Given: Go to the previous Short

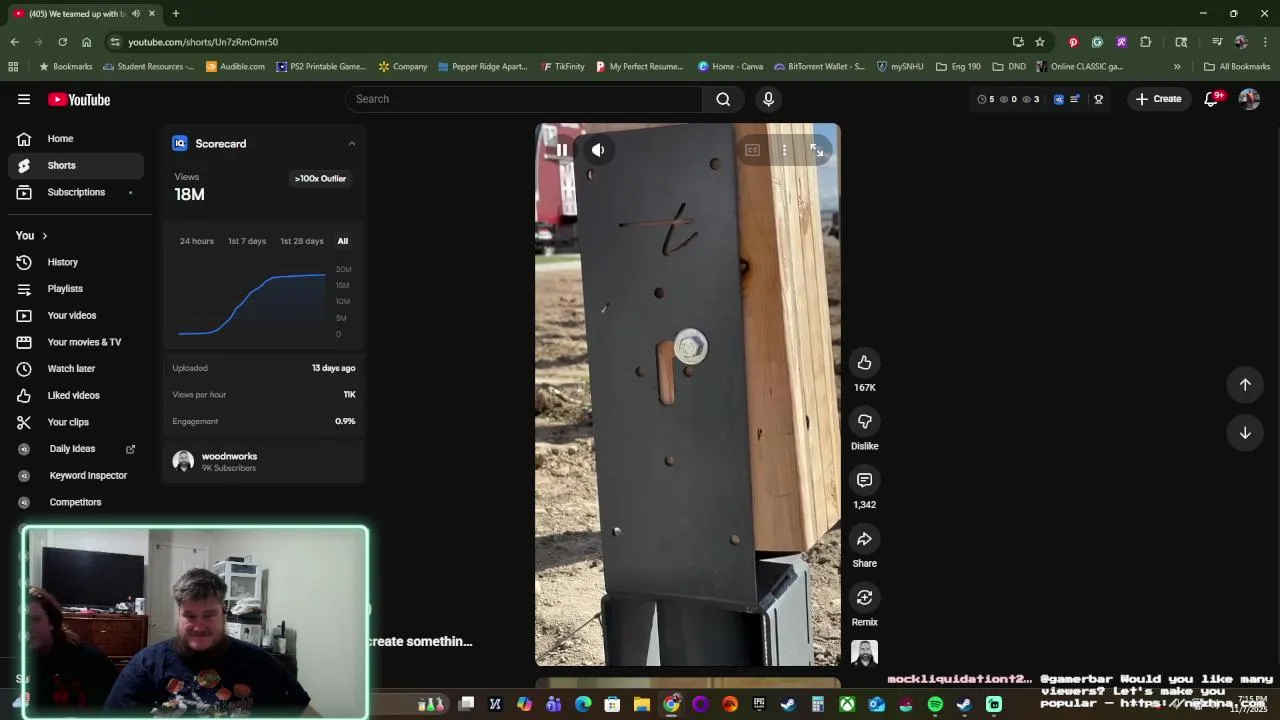Looking at the screenshot, I should (x=1245, y=385).
